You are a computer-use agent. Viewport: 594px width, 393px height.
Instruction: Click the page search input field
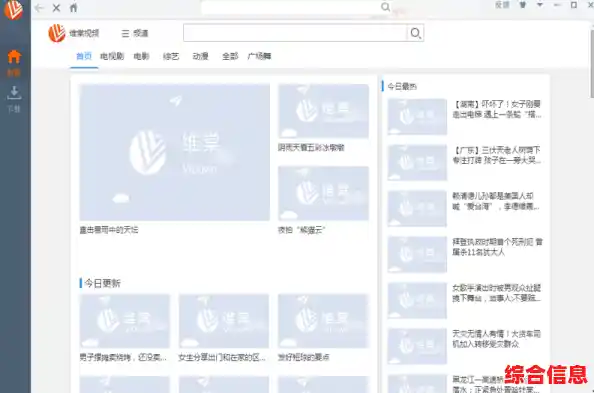tap(295, 33)
